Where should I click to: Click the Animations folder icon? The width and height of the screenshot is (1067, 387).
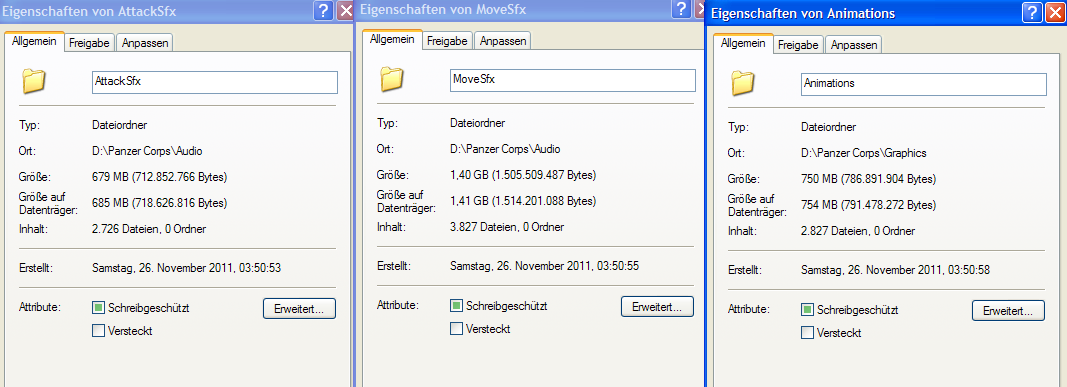[x=742, y=83]
